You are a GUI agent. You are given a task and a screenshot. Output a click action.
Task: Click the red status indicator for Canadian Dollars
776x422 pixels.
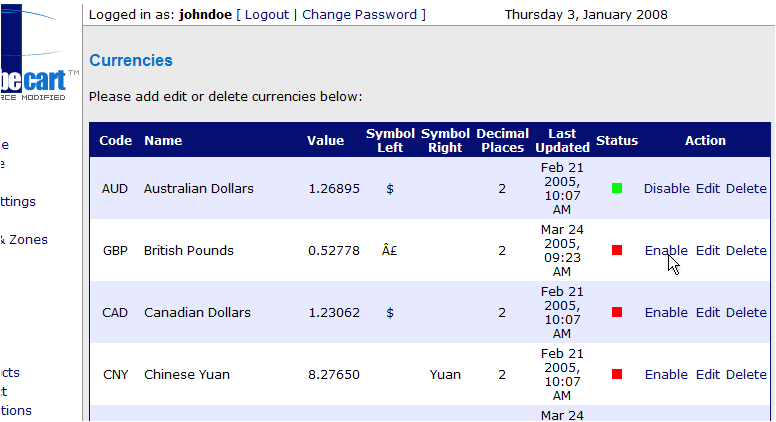(617, 312)
